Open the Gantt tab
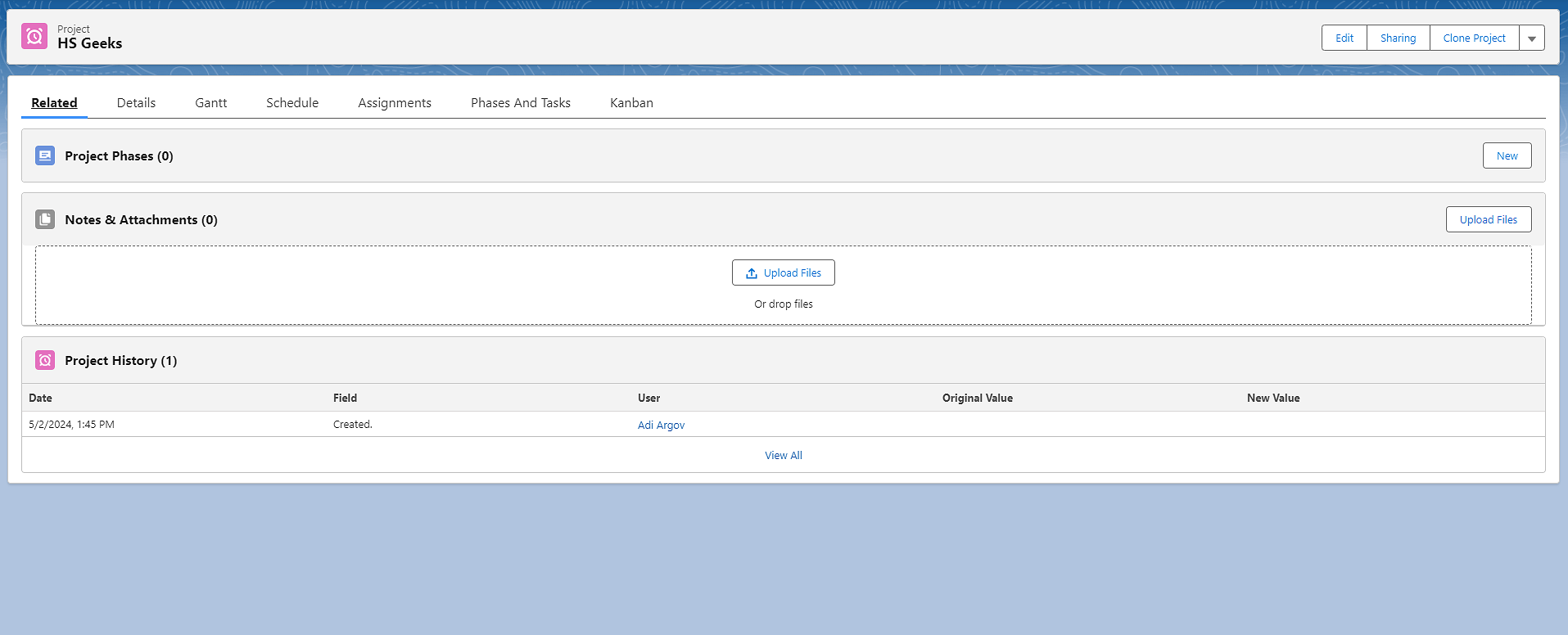This screenshot has width=1568, height=635. (x=210, y=103)
